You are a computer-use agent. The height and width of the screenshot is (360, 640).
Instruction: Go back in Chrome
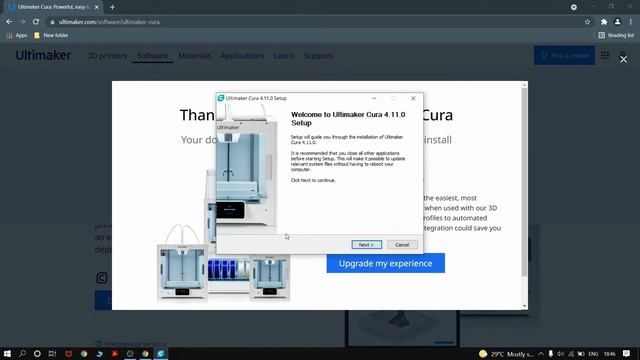click(9, 22)
